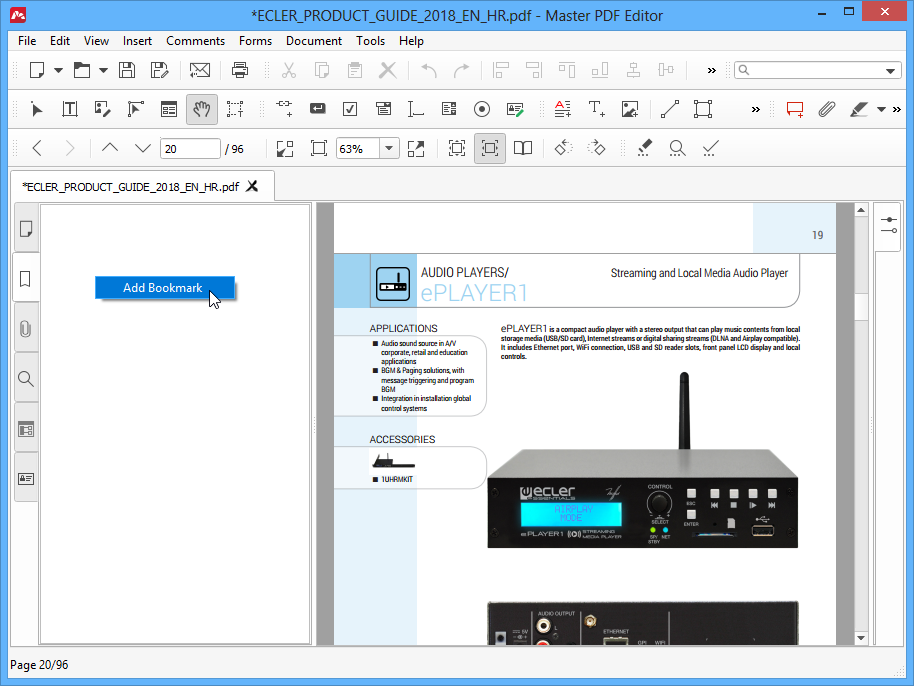Select the Rectangle drawing tool
The width and height of the screenshot is (914, 686).
[703, 110]
